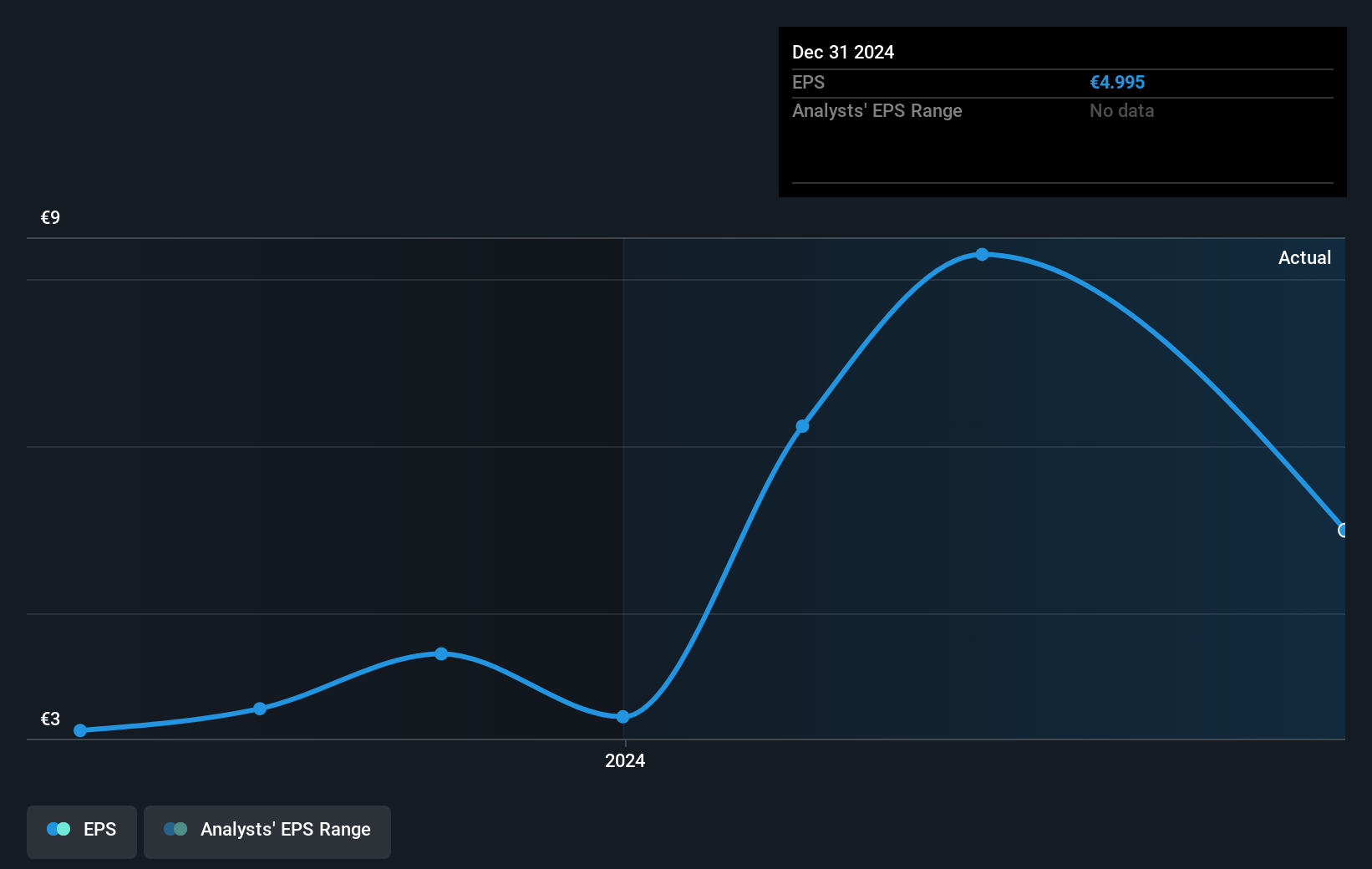
Task: Click the €3 y-axis label
Action: pos(51,719)
